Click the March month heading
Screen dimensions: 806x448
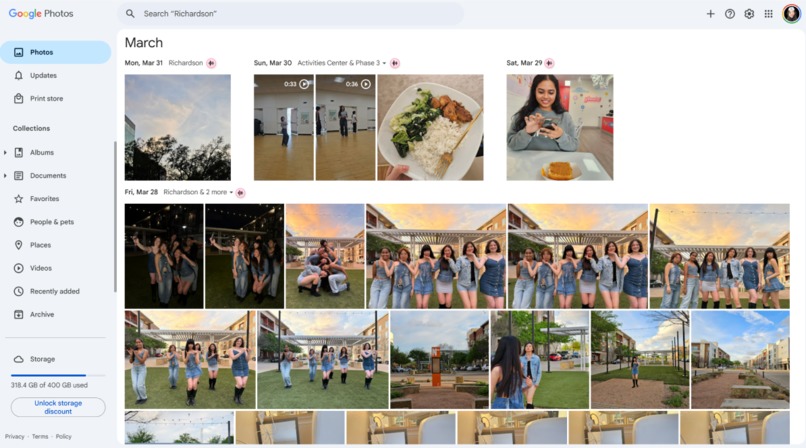point(143,43)
